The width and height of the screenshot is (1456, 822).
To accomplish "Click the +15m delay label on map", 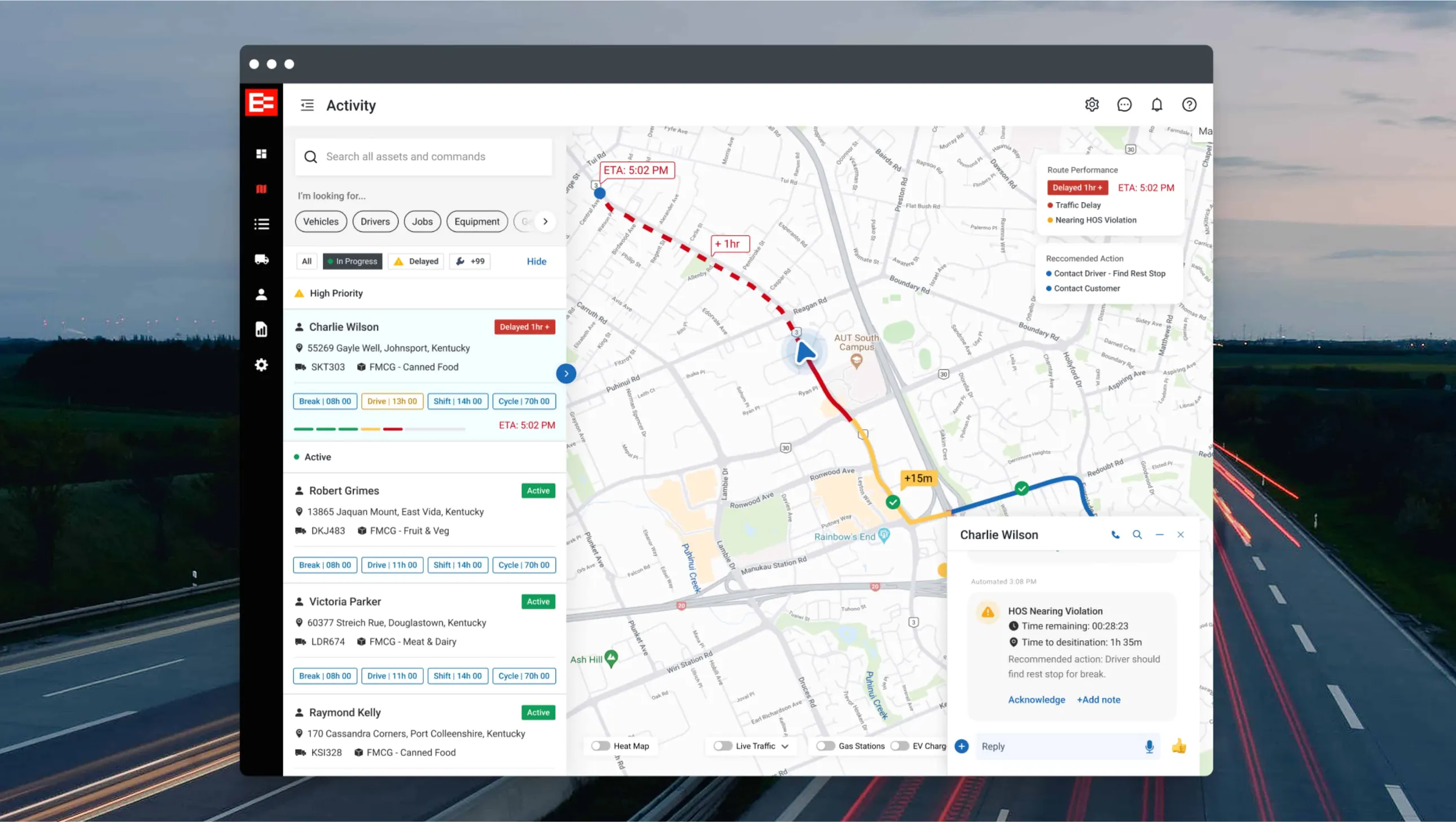I will 919,478.
